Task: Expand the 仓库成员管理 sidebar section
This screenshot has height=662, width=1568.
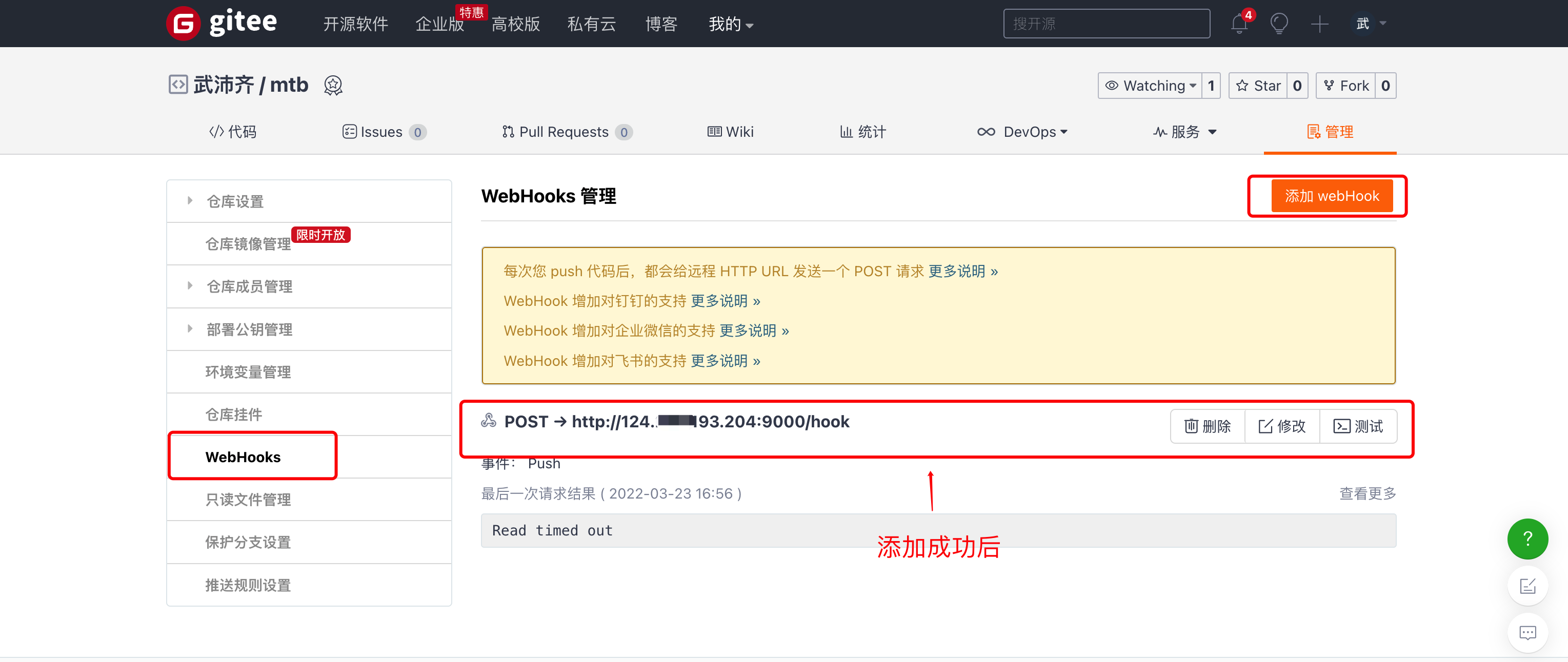Action: [x=249, y=286]
